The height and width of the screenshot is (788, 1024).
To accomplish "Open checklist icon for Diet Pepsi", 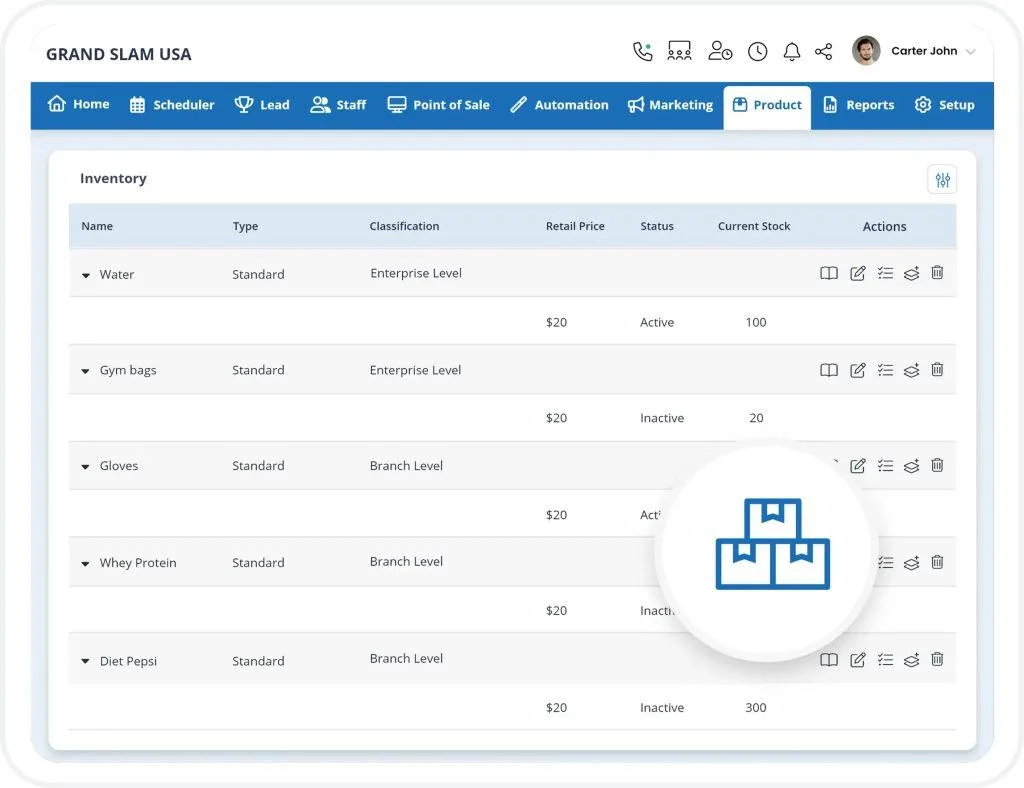I will [x=886, y=659].
